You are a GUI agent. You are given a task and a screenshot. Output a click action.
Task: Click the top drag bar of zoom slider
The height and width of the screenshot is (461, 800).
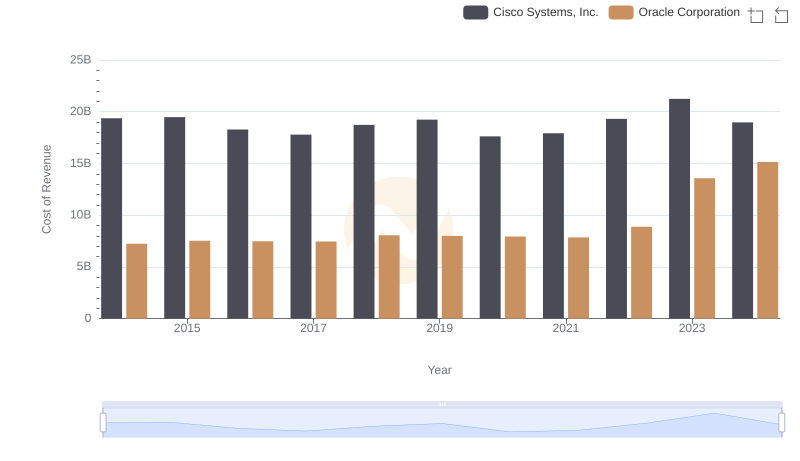tap(442, 404)
